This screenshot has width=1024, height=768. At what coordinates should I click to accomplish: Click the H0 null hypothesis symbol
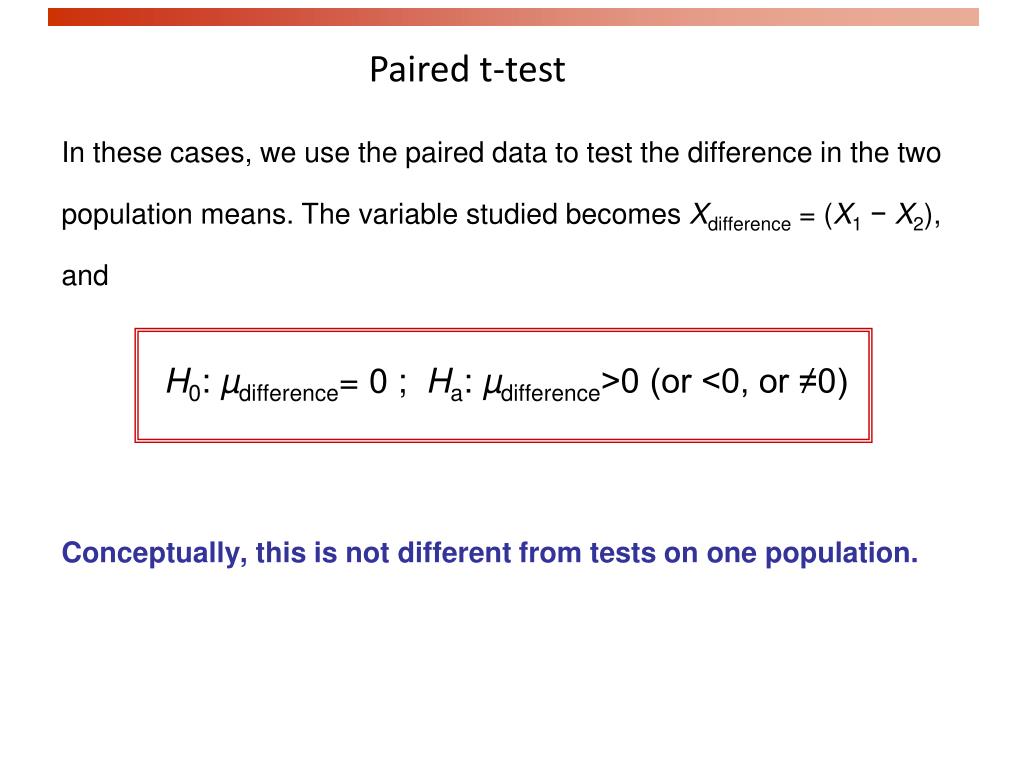coord(184,383)
